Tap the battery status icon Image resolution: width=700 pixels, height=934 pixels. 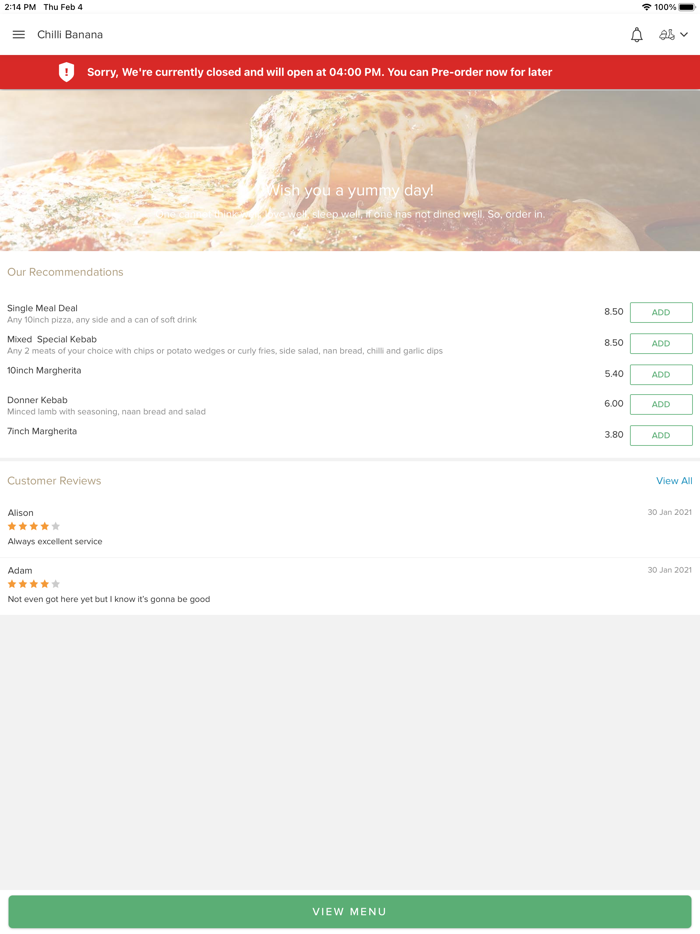[x=686, y=7]
